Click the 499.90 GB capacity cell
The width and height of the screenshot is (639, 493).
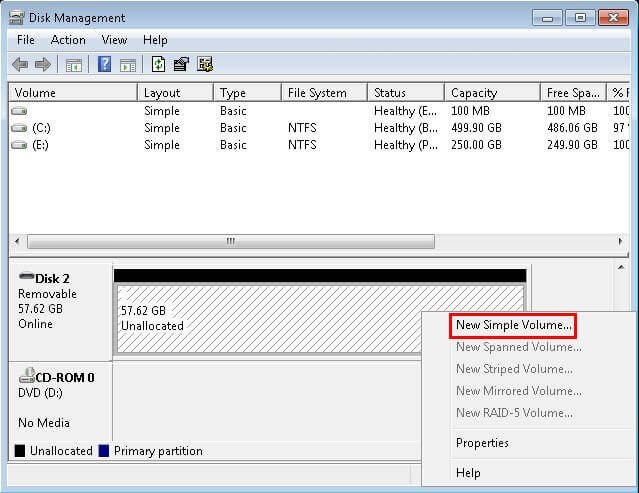476,128
